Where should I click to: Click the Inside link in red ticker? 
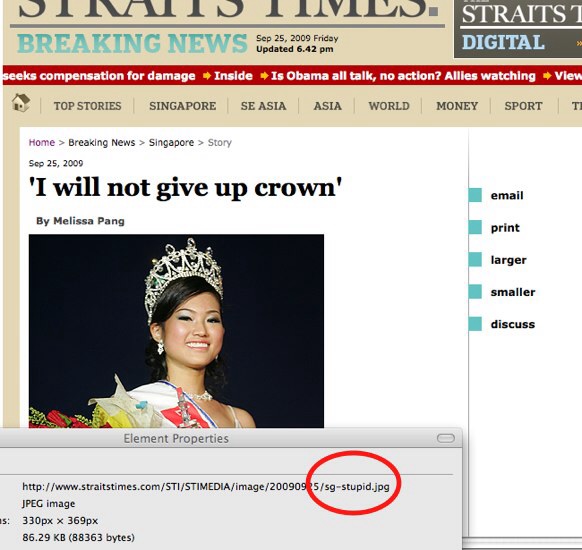tap(233, 76)
